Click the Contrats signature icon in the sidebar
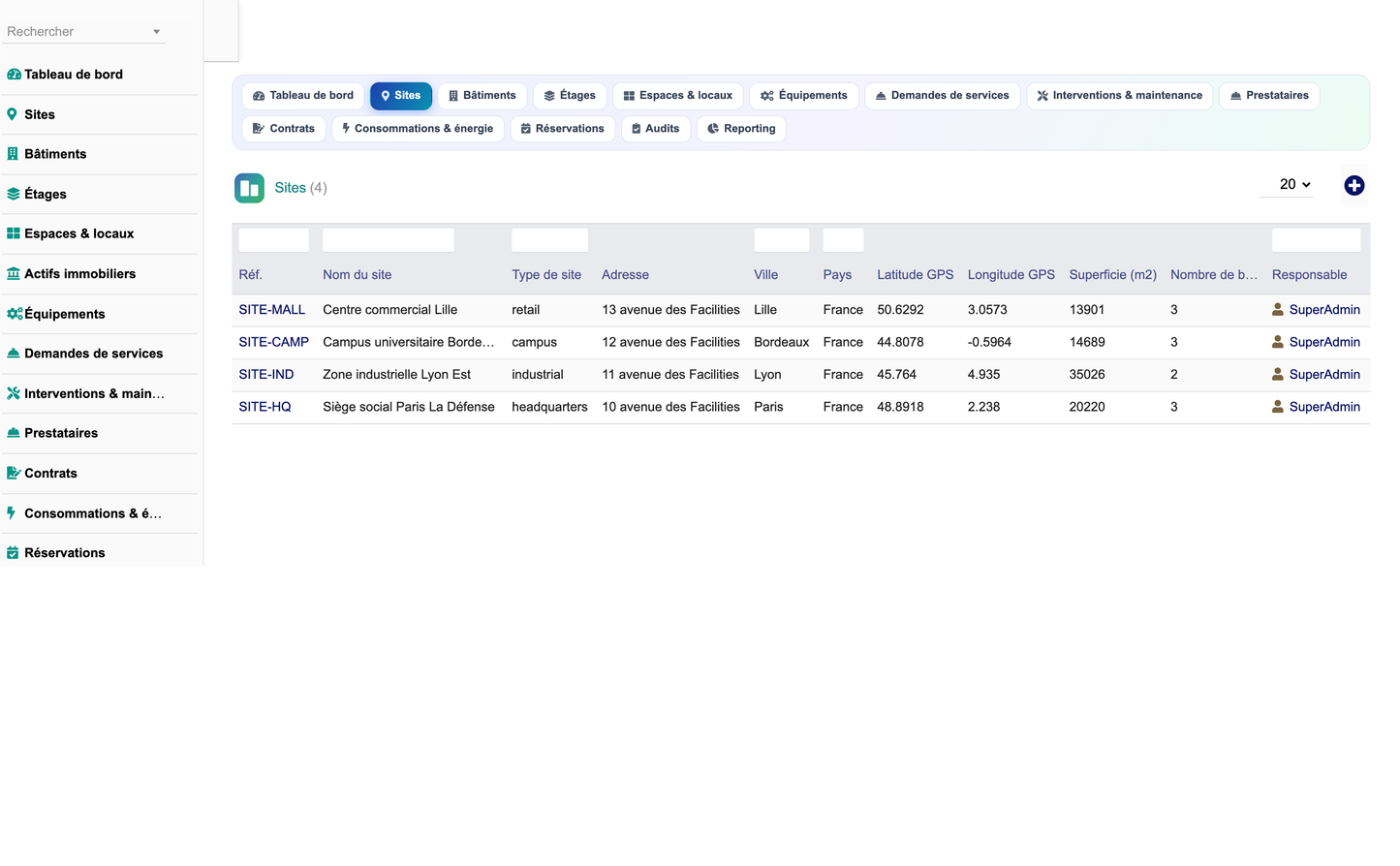This screenshot has width=1400, height=866. click(14, 473)
